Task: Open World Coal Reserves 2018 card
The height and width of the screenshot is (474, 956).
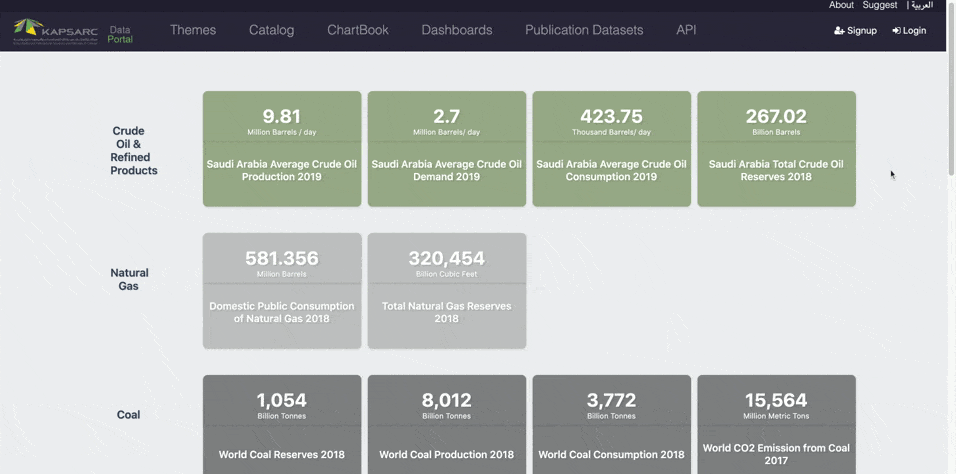Action: pos(282,425)
